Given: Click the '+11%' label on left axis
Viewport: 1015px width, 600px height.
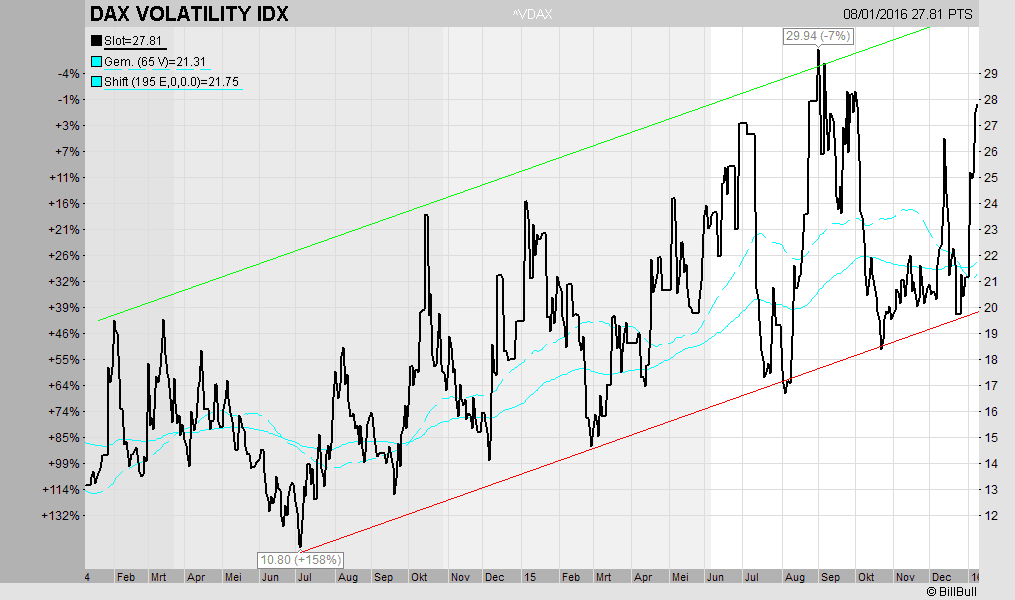Looking at the screenshot, I should click(x=65, y=177).
